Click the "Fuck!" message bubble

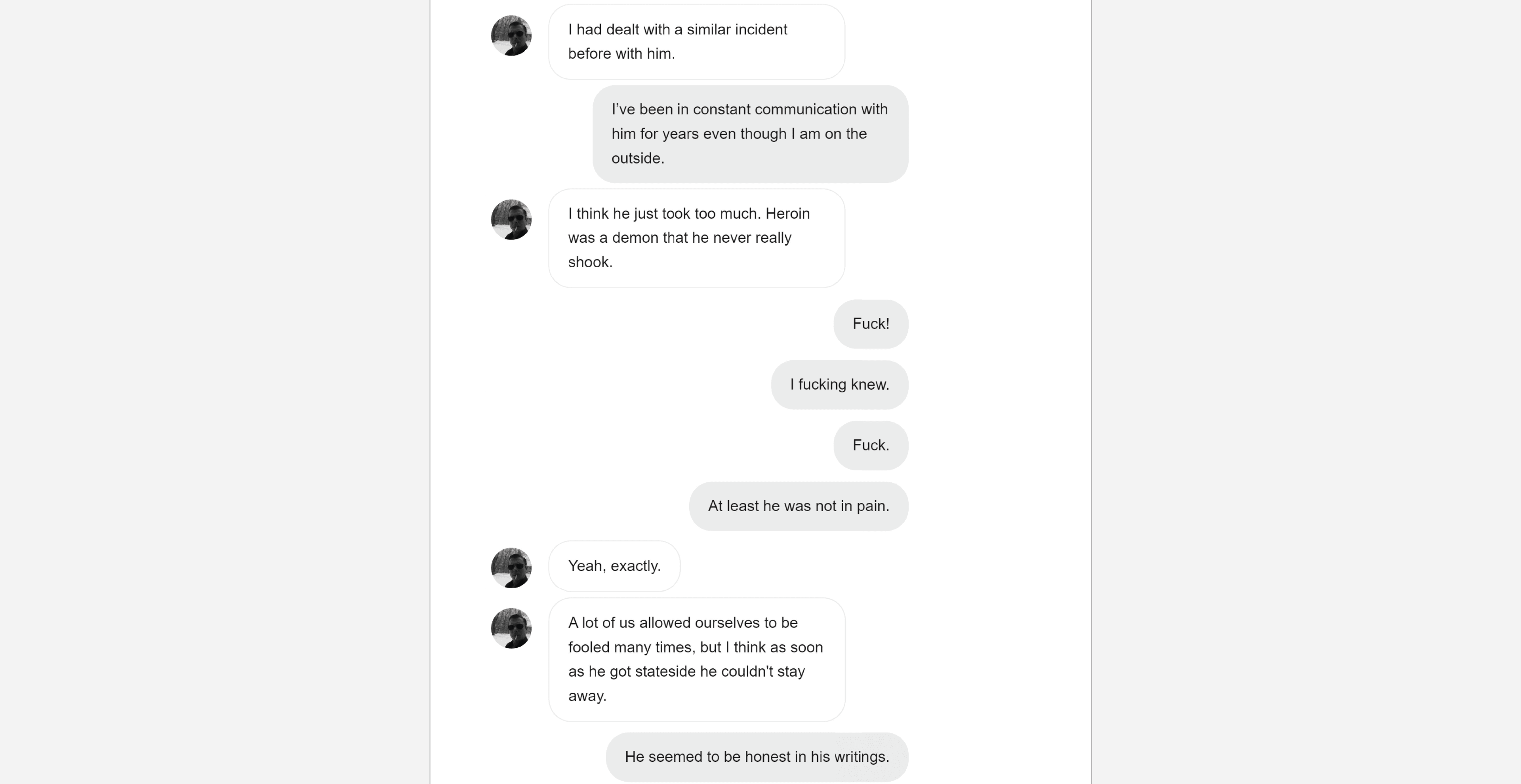point(871,324)
